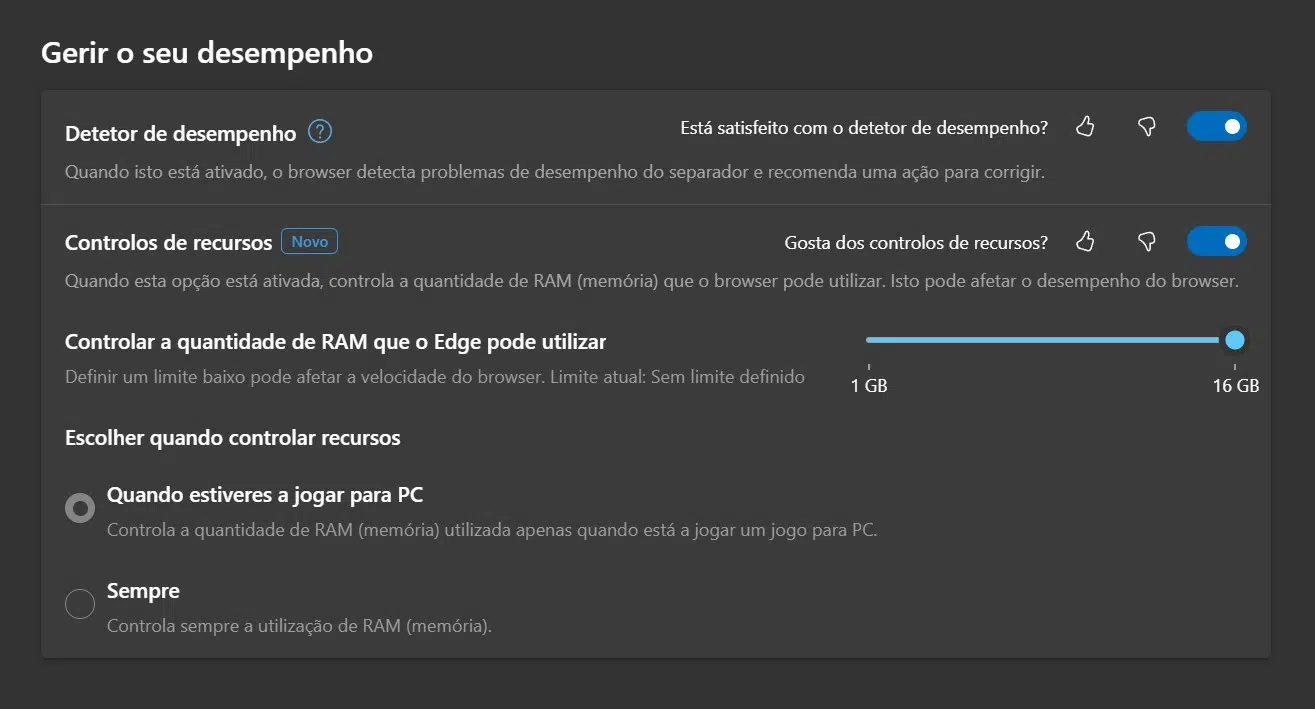Give thumbs up for the detetor de desempenho
The width and height of the screenshot is (1315, 709).
point(1085,127)
